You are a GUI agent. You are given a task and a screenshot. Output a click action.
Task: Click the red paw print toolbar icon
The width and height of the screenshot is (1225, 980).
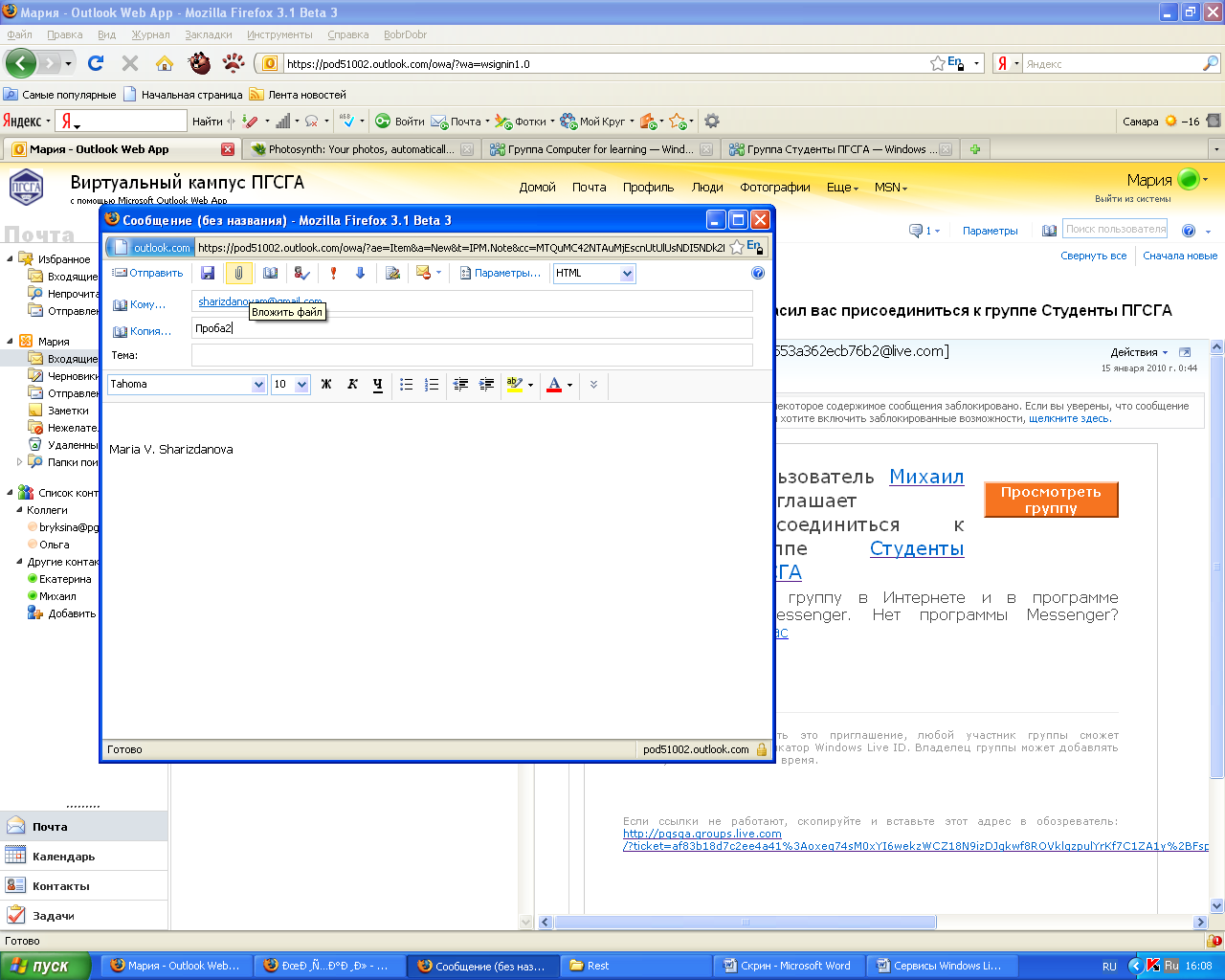[x=234, y=64]
